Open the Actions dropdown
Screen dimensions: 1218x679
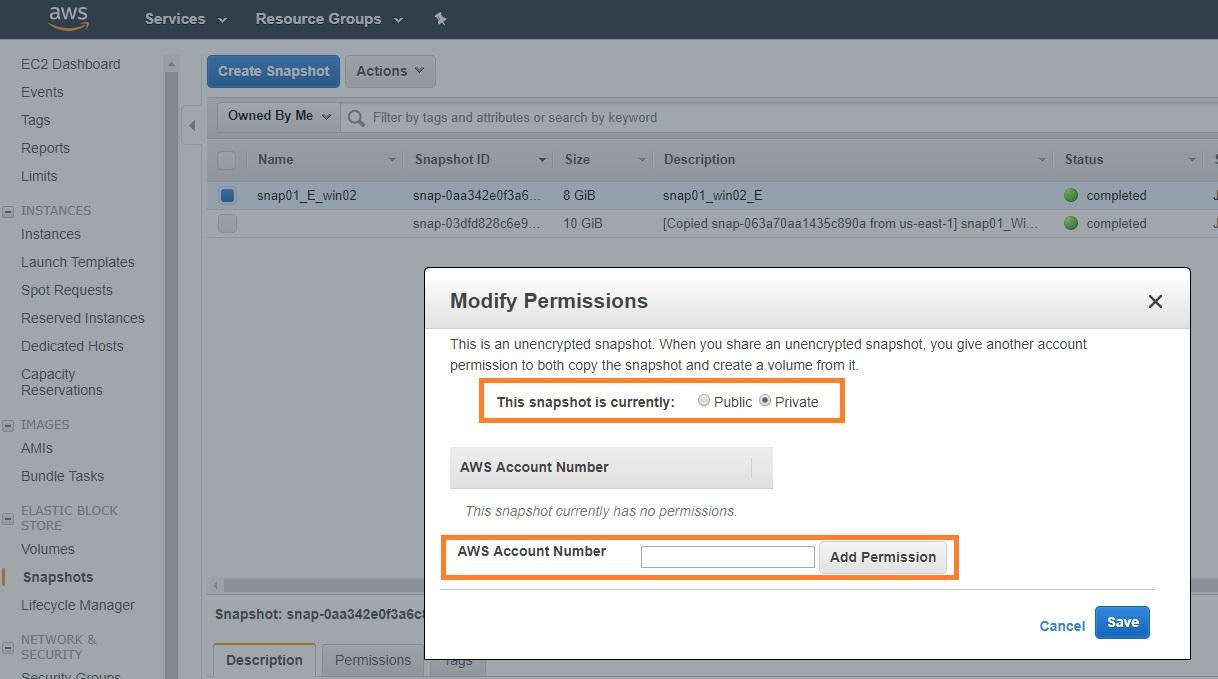[390, 71]
